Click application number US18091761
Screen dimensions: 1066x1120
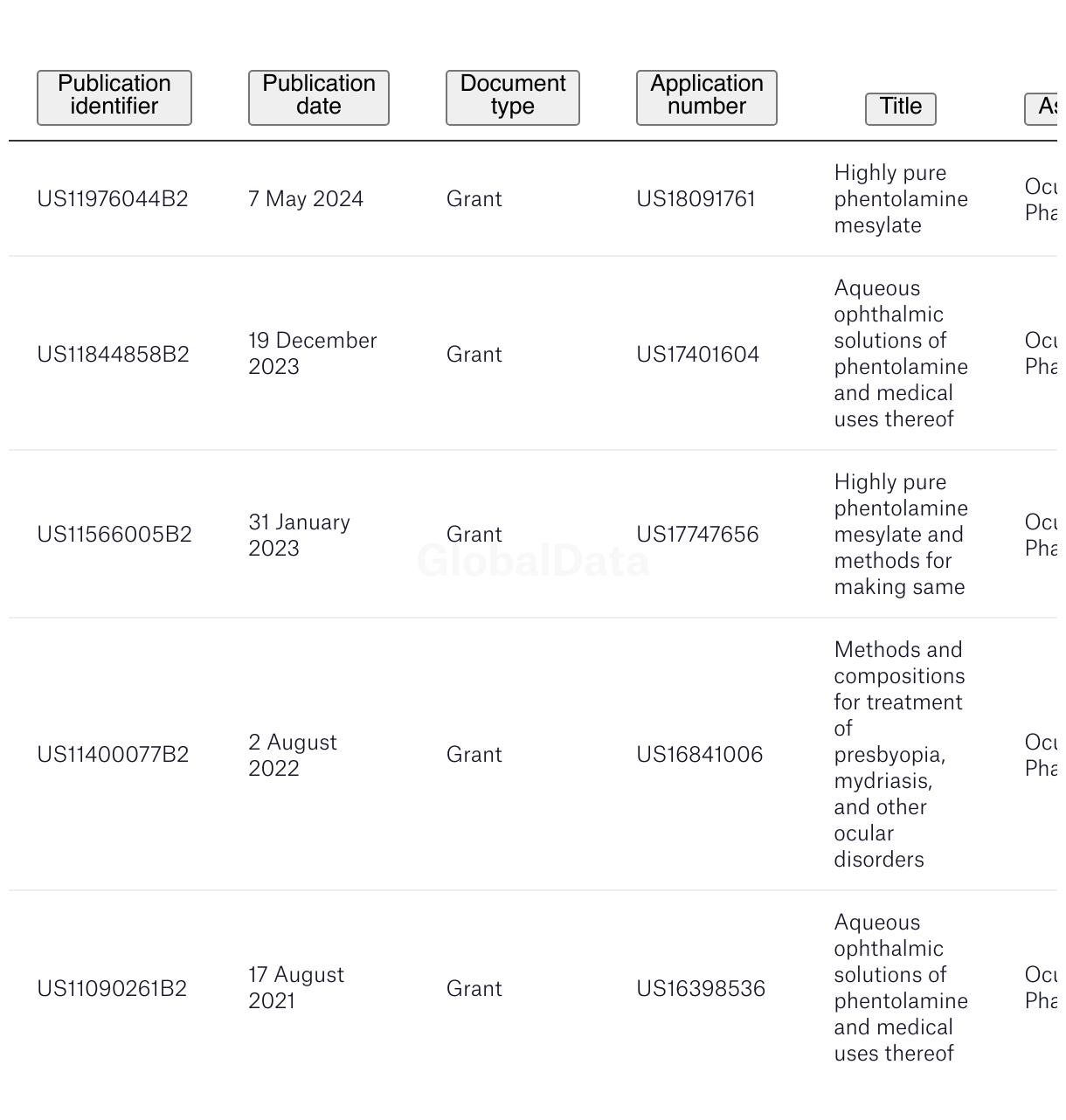pyautogui.click(x=696, y=199)
